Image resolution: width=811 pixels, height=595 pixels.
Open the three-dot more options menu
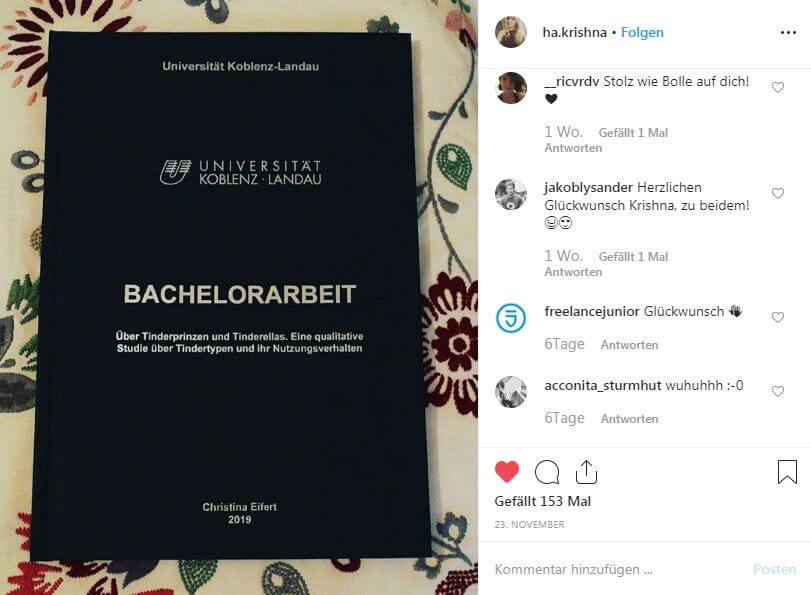(x=788, y=33)
